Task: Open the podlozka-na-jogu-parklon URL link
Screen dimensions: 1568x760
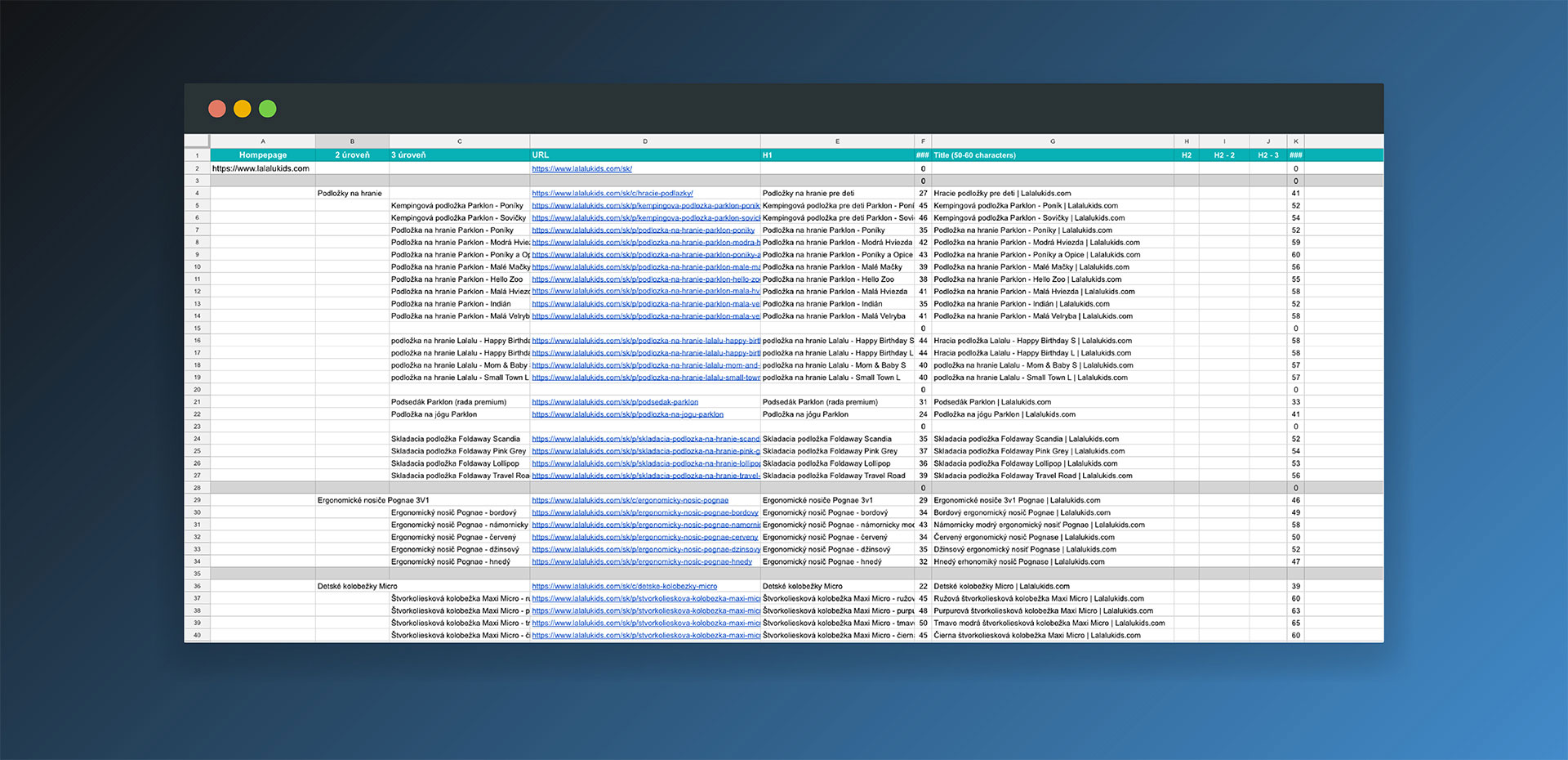Action: point(627,414)
